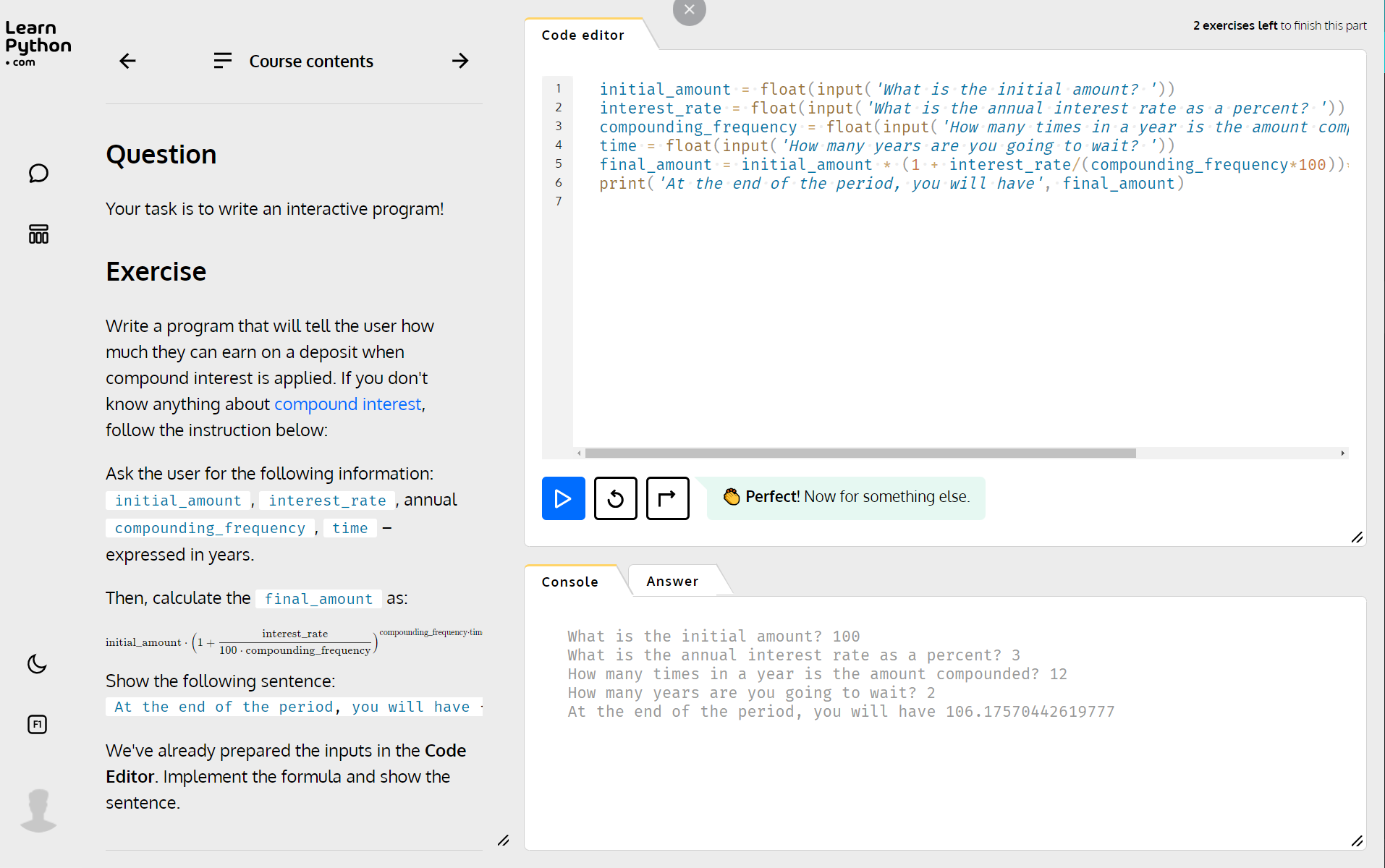Click the code editor horizontal scrollbar thumb
1385x868 pixels.
(x=860, y=453)
